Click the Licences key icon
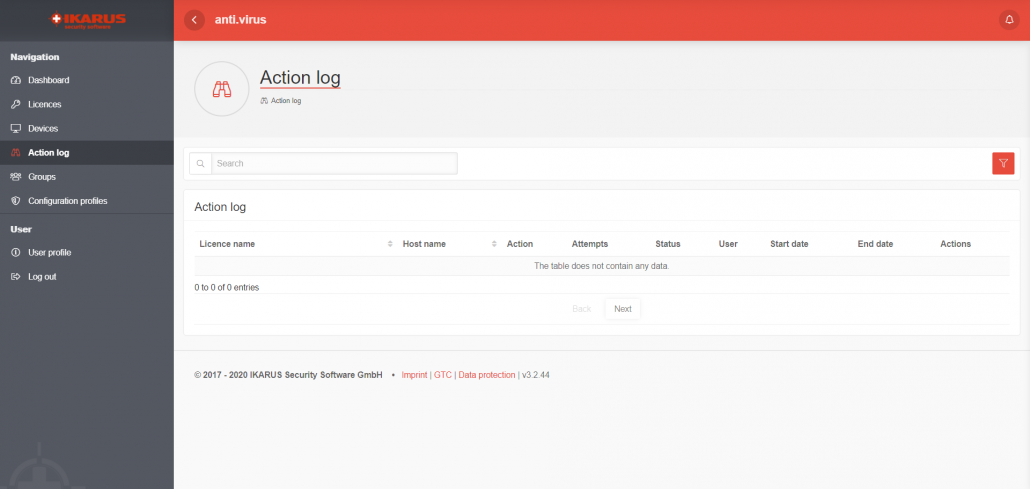 pos(15,104)
